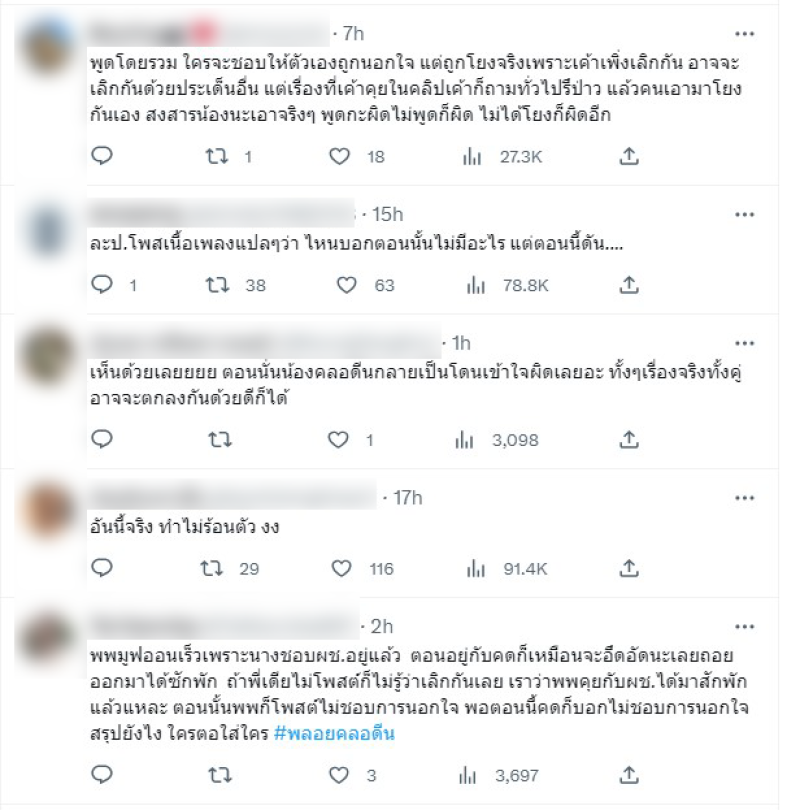The height and width of the screenshot is (810, 800).
Task: Like the 1h tweet with 1 like
Action: click(x=338, y=440)
